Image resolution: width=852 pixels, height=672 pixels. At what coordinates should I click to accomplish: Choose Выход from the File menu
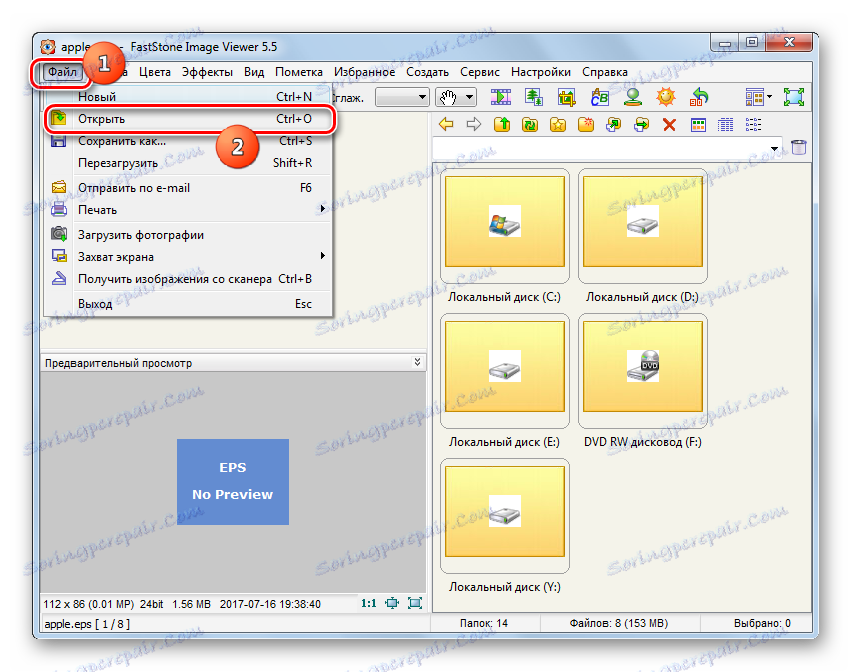[x=188, y=304]
